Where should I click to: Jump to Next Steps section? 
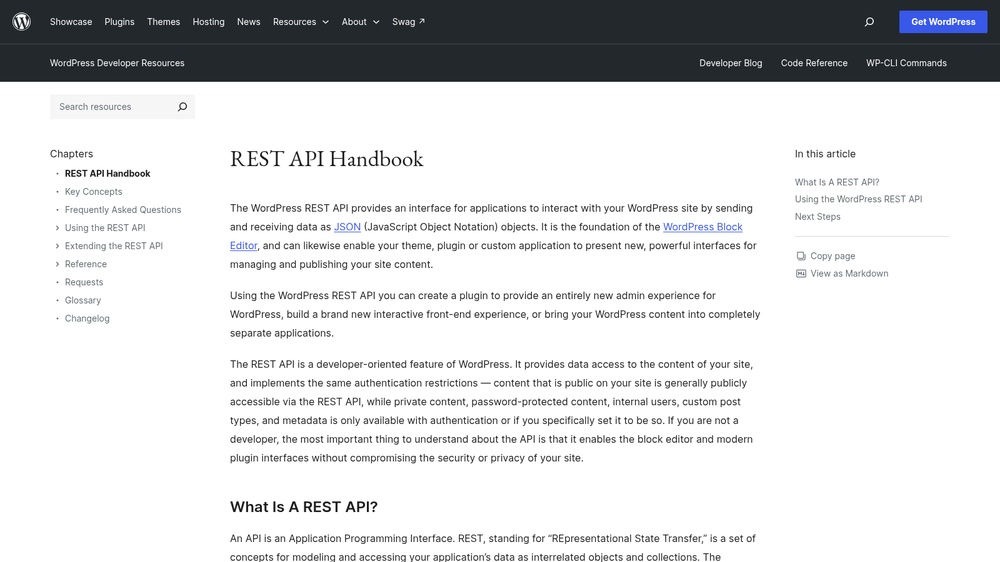coord(817,217)
